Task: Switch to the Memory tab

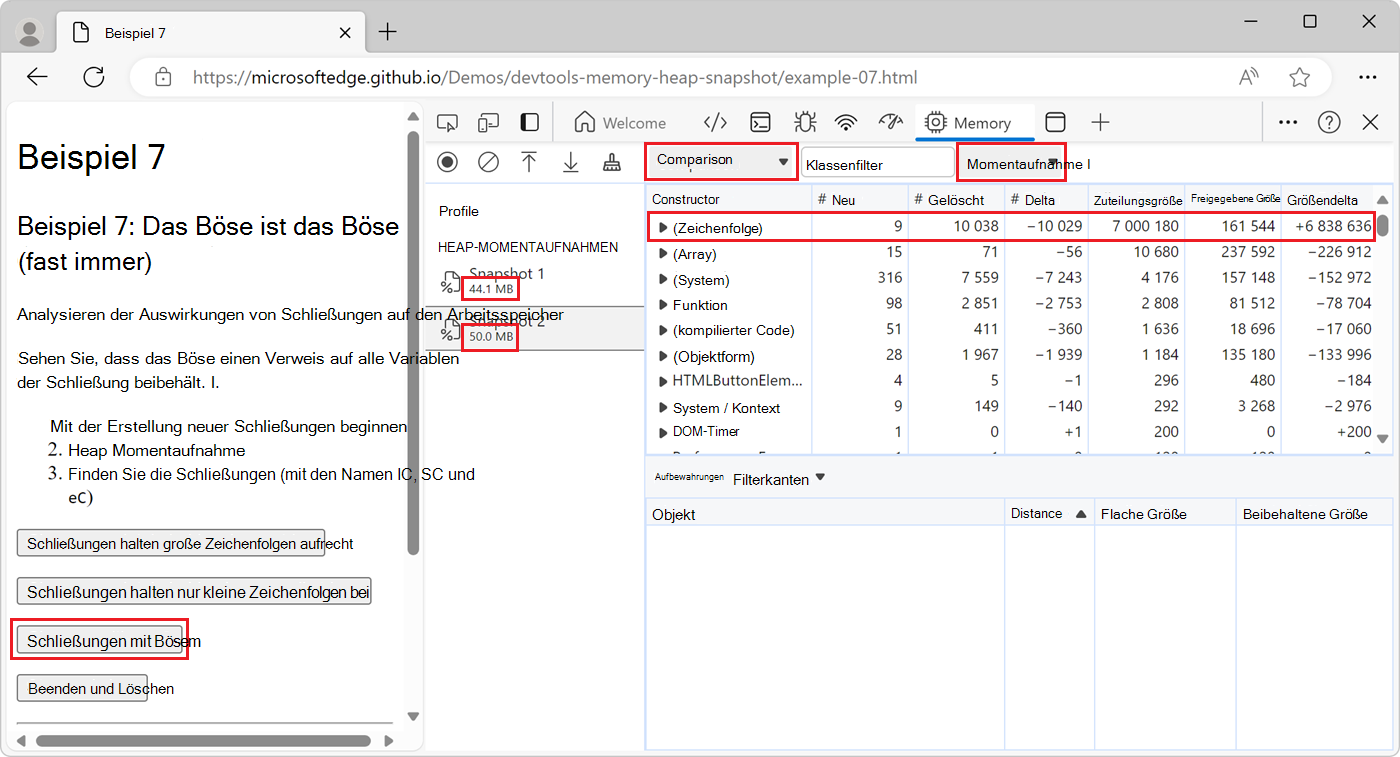Action: [969, 123]
